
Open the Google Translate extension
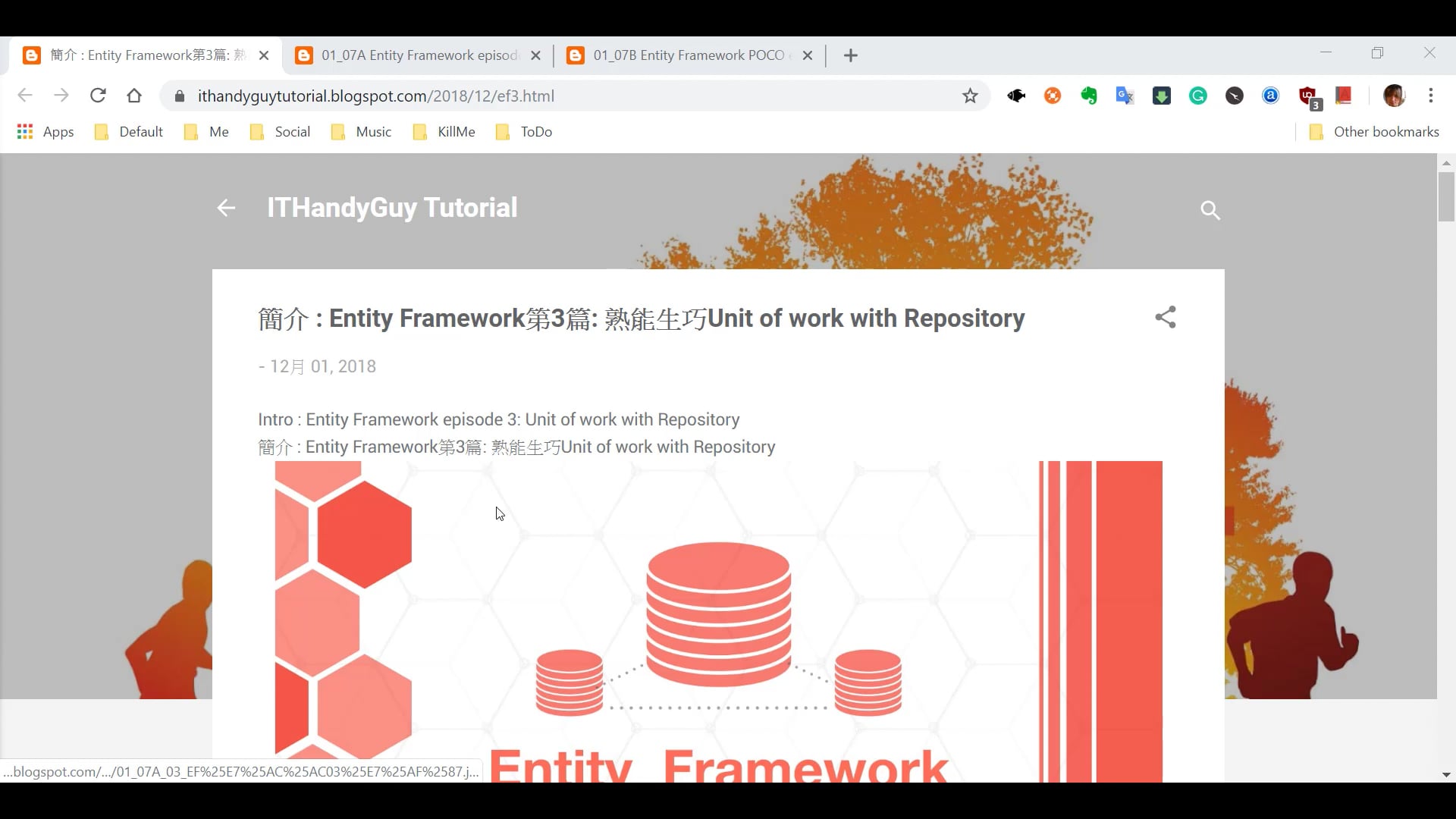pos(1125,96)
